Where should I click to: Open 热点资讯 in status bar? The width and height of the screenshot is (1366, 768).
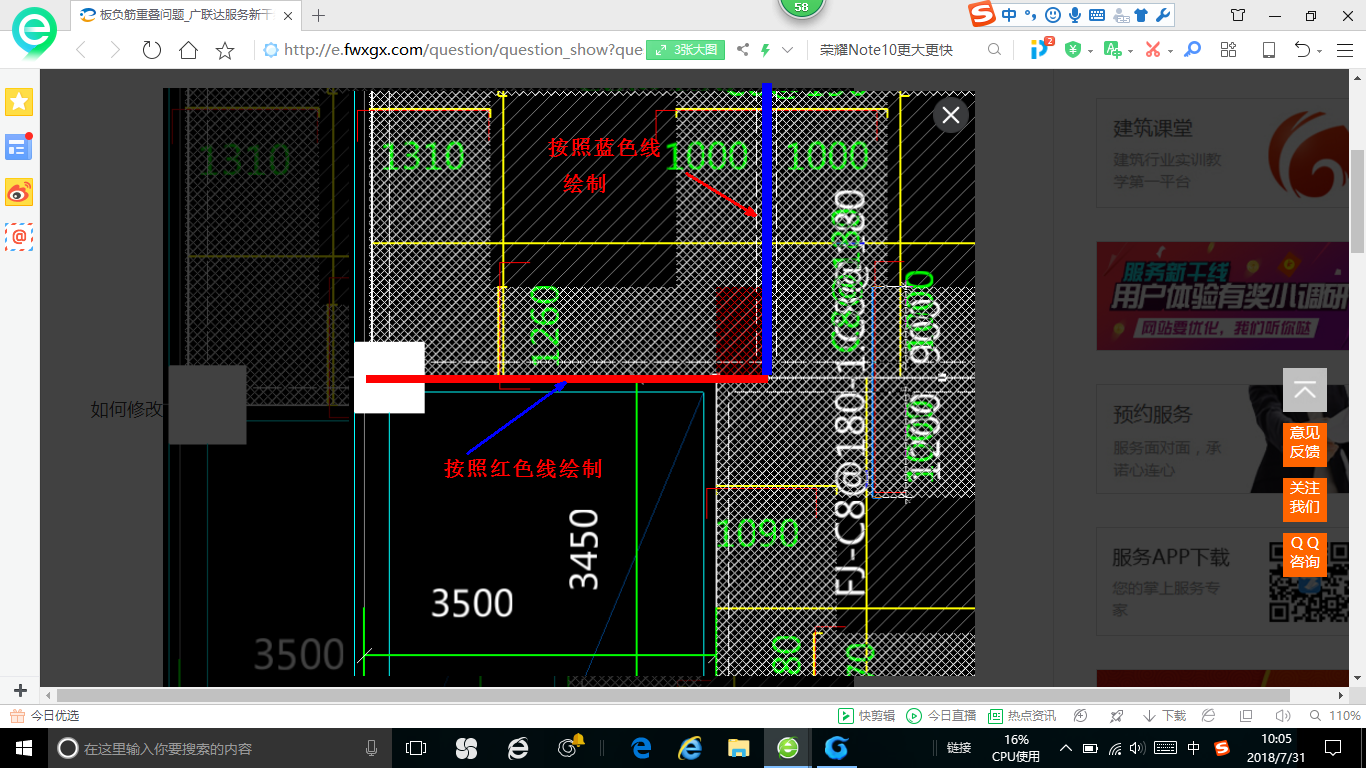click(x=1022, y=716)
